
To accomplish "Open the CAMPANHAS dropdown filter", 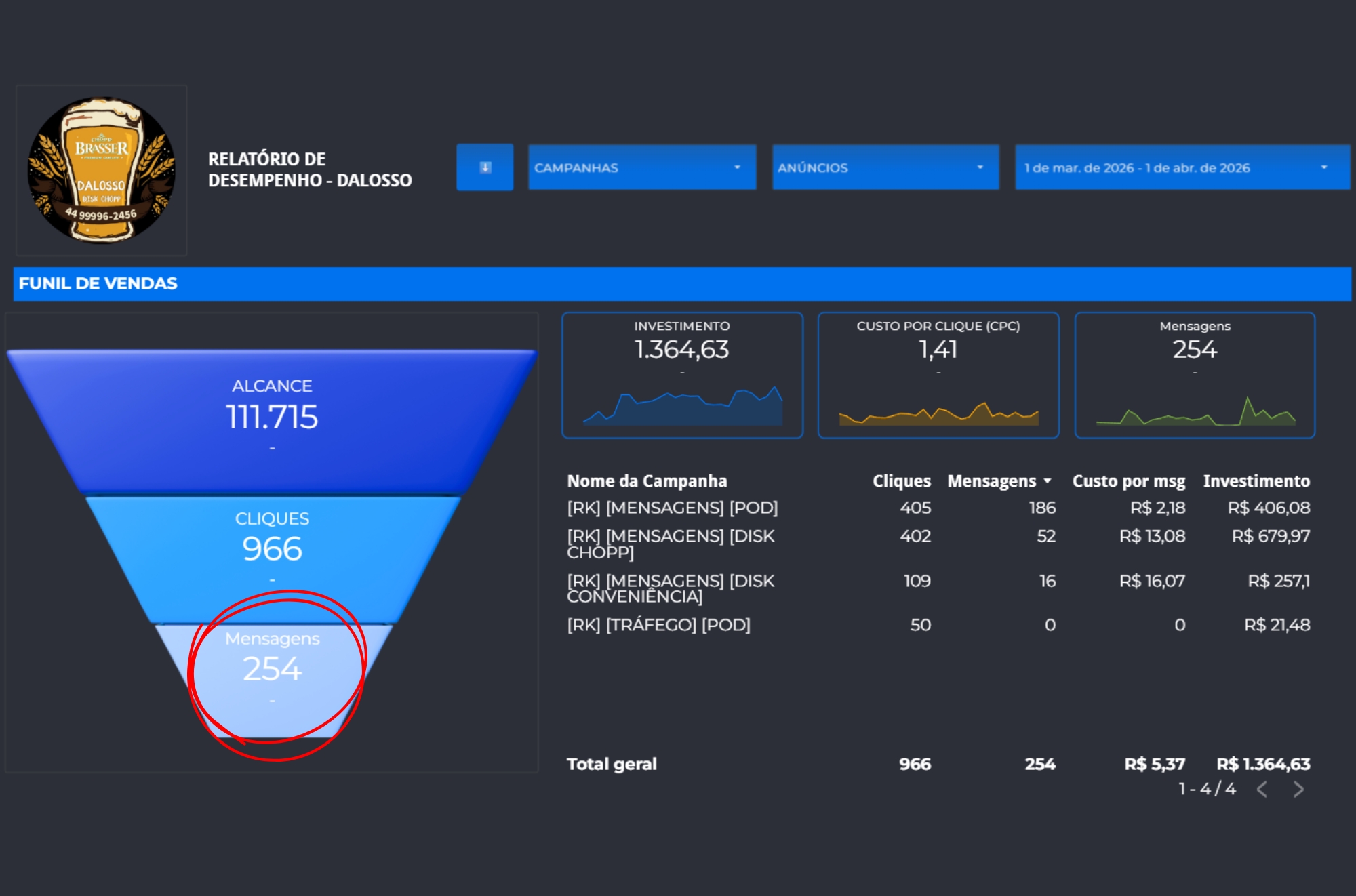I will (x=641, y=167).
